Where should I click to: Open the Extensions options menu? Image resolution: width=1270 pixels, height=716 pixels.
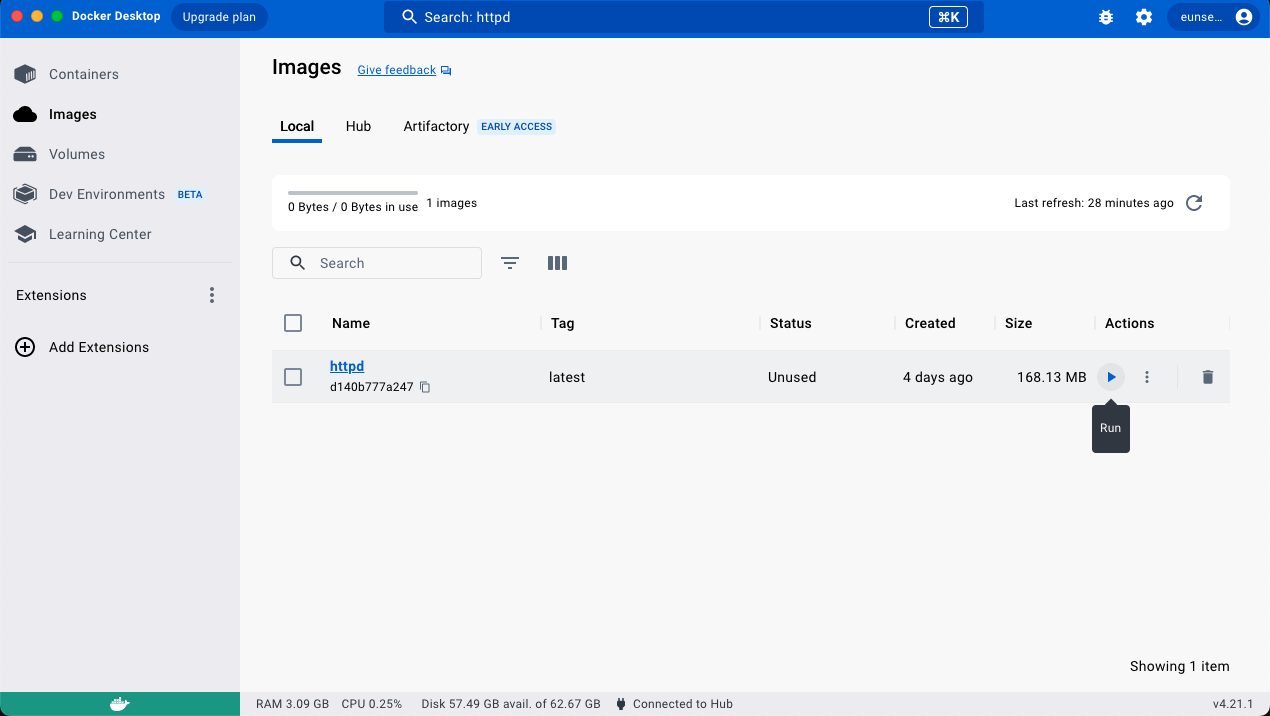pyautogui.click(x=211, y=295)
